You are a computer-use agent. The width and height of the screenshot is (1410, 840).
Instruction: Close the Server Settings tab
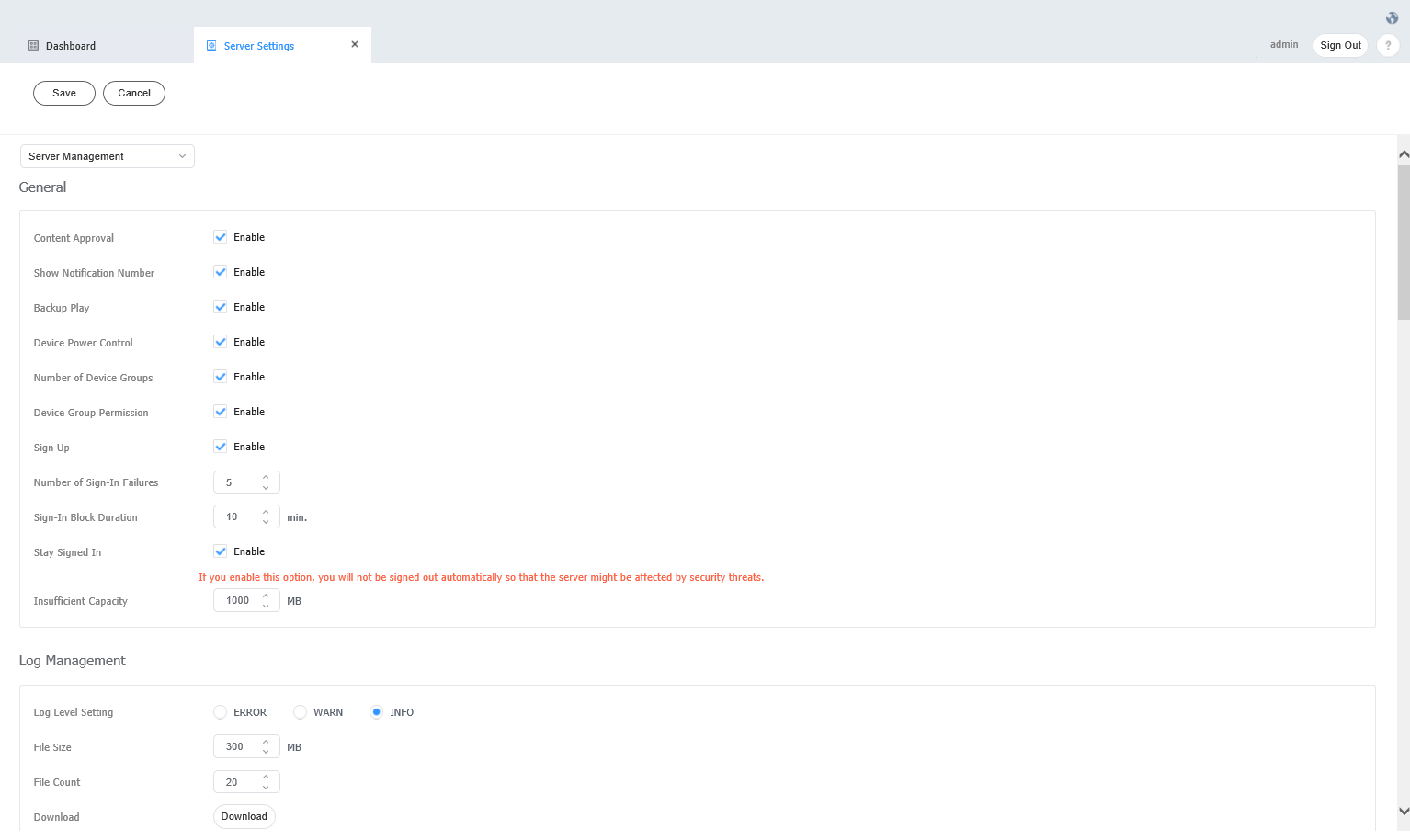point(355,43)
